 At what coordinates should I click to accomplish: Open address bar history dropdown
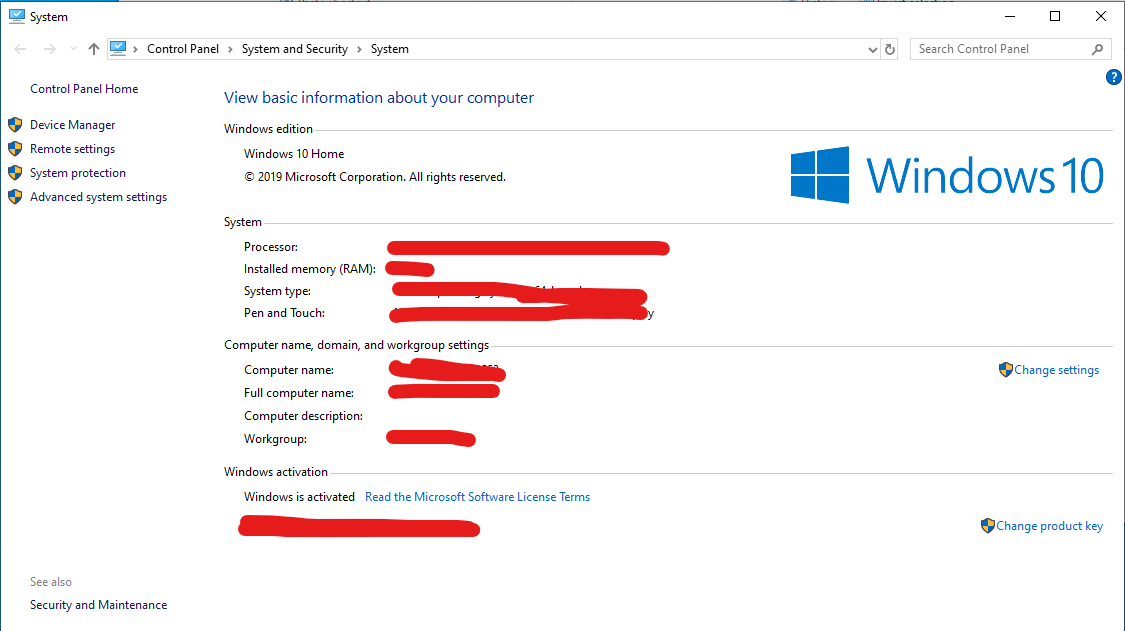click(x=872, y=50)
